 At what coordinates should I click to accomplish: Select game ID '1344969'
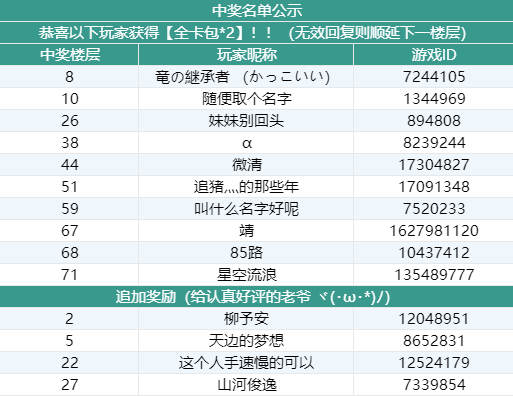coord(434,99)
